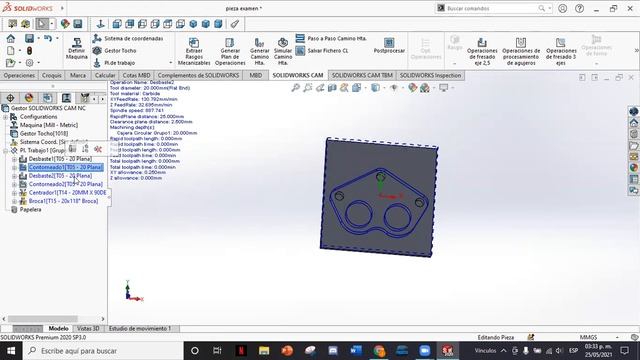Click the Options gear icon
This screenshot has width=640, height=360.
pos(29,63)
